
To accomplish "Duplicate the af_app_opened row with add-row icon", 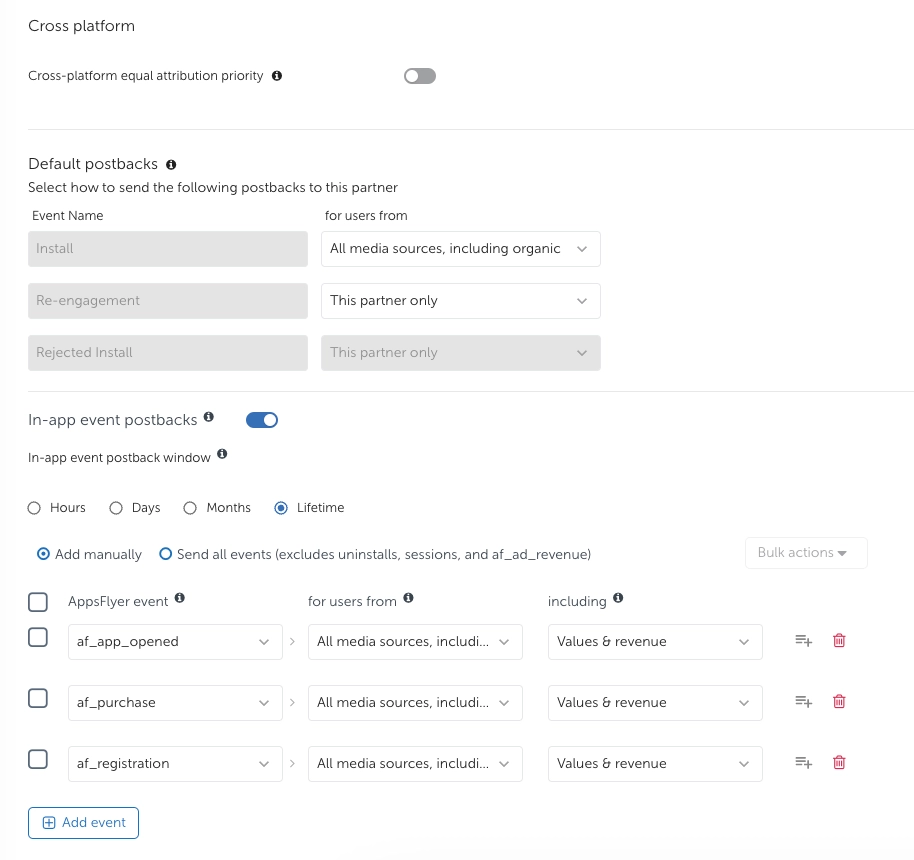I will (x=803, y=641).
